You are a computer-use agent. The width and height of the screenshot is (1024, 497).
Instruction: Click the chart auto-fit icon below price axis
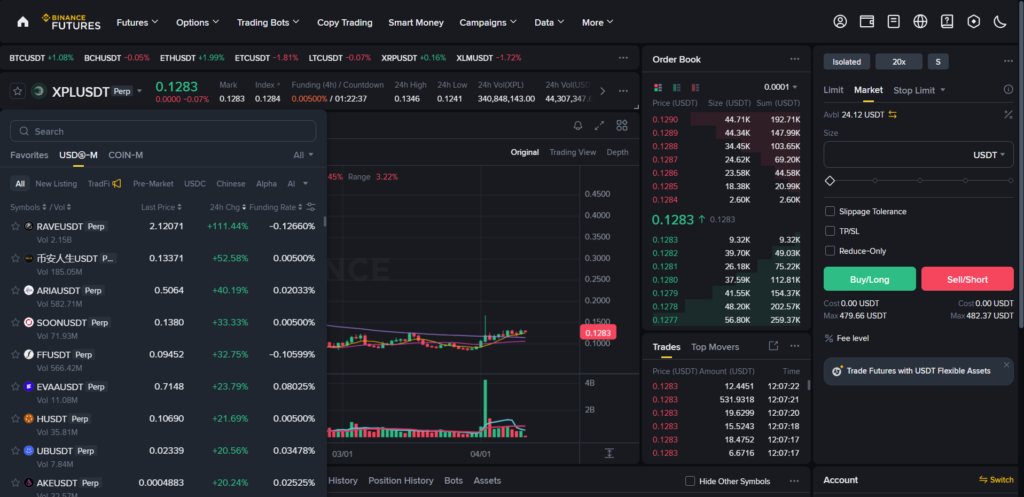tap(609, 453)
